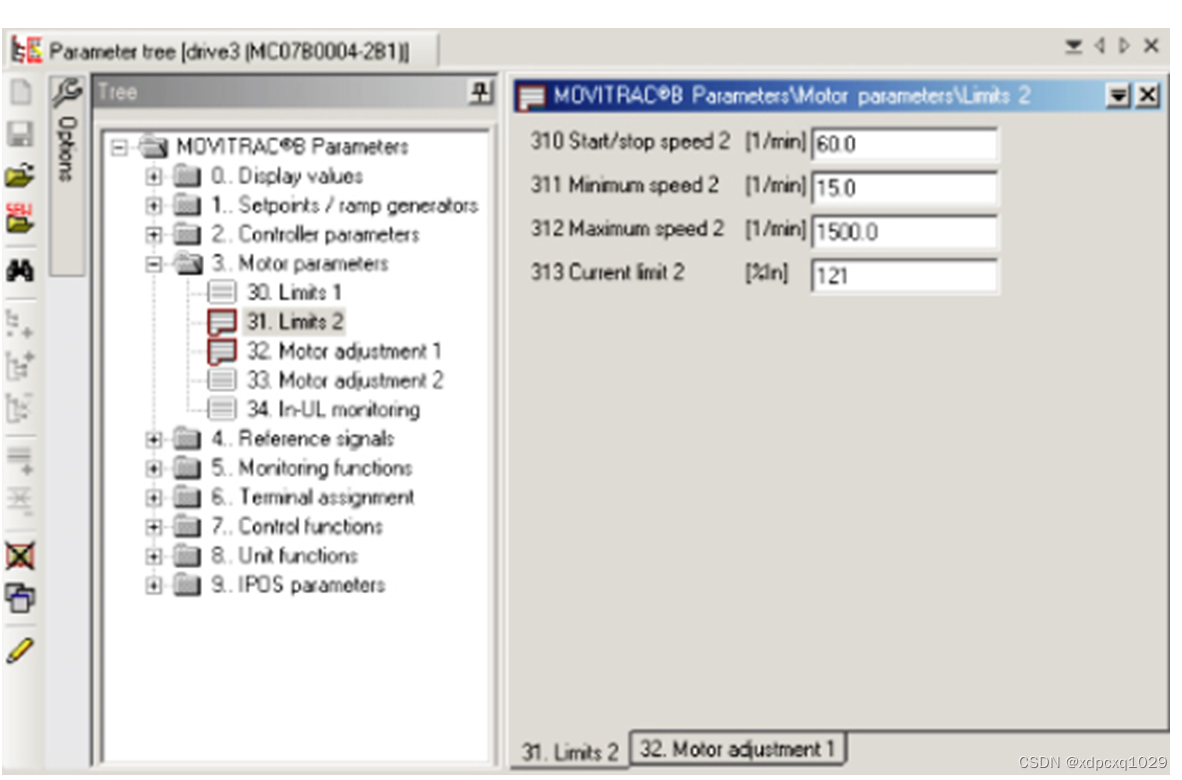Click the 312 Maximum speed 2 input field
Image resolution: width=1182 pixels, height=780 pixels.
(x=904, y=231)
